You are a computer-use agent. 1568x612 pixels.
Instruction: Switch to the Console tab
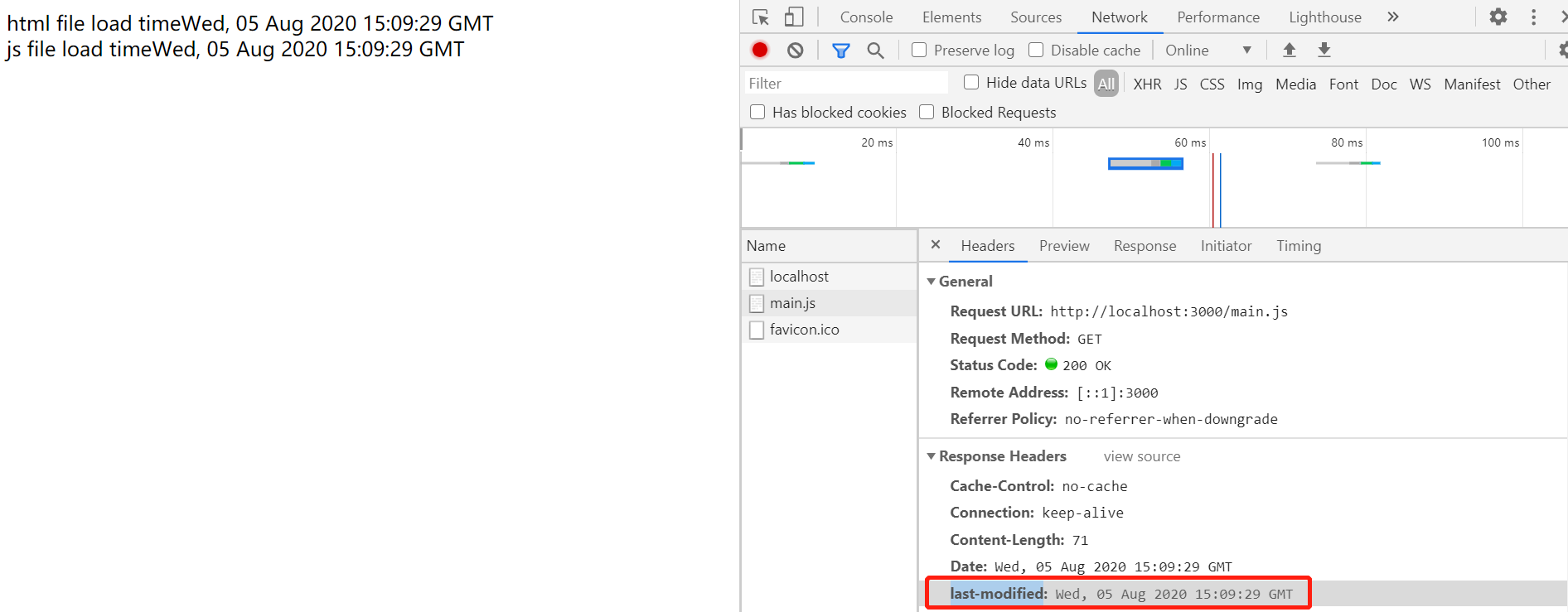click(866, 17)
